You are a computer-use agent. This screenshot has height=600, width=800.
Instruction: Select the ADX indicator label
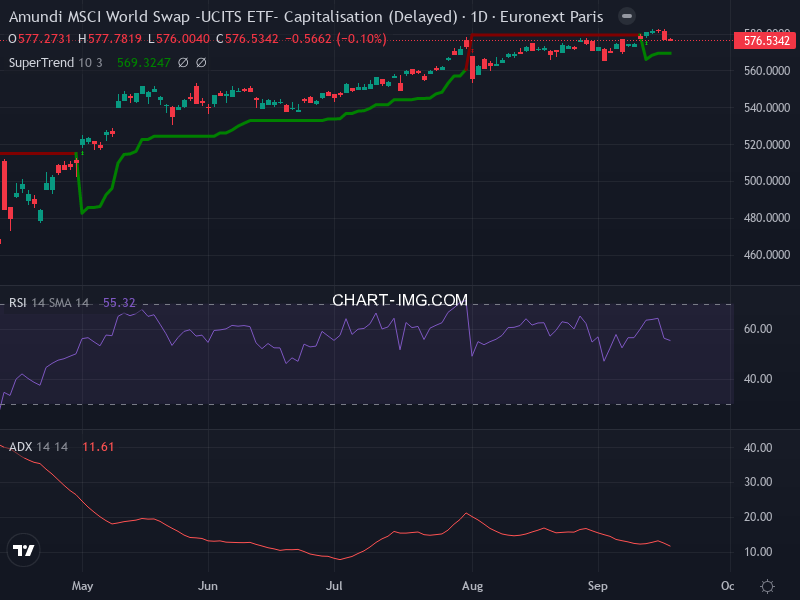[20, 446]
